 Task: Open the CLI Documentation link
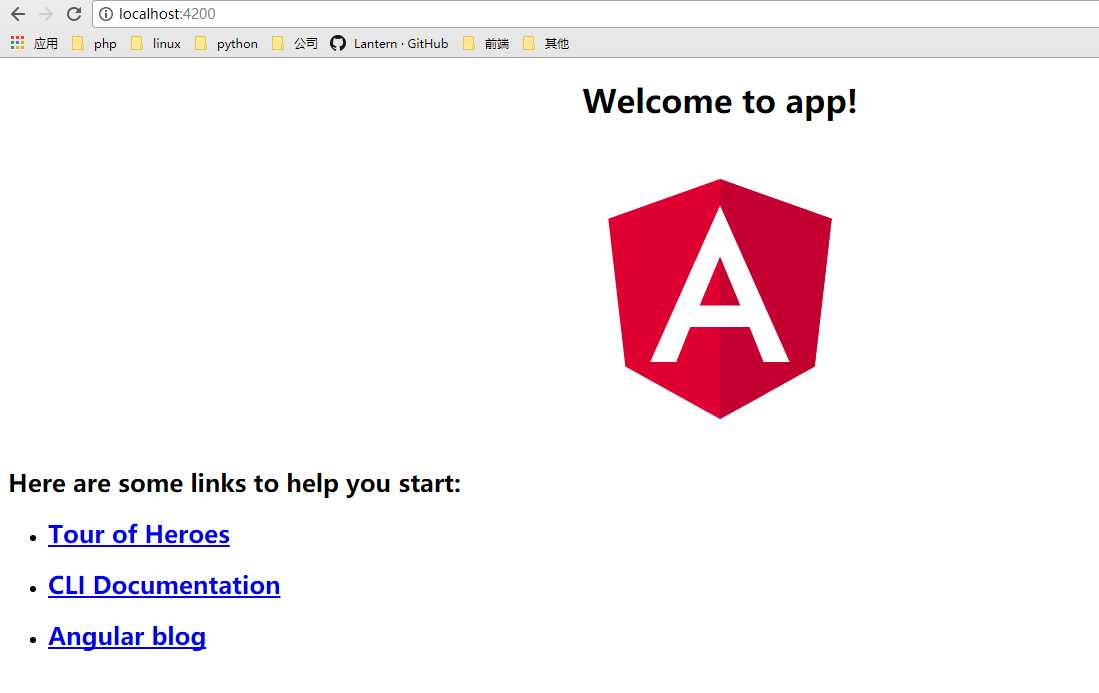(x=164, y=586)
